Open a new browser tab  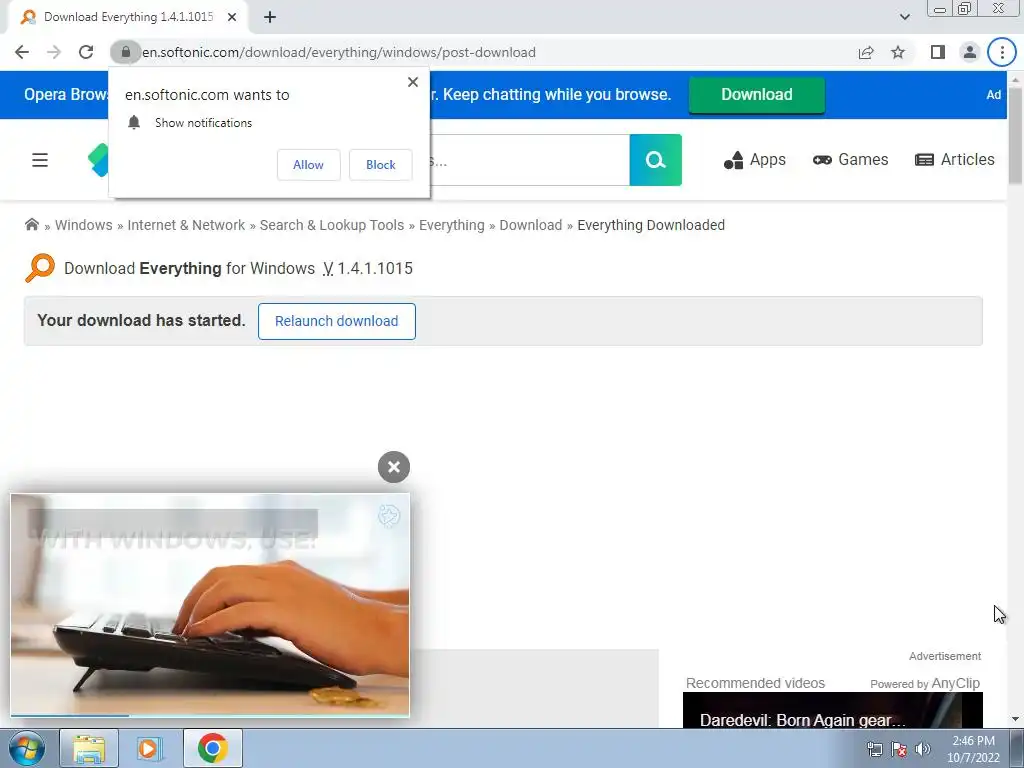click(270, 17)
